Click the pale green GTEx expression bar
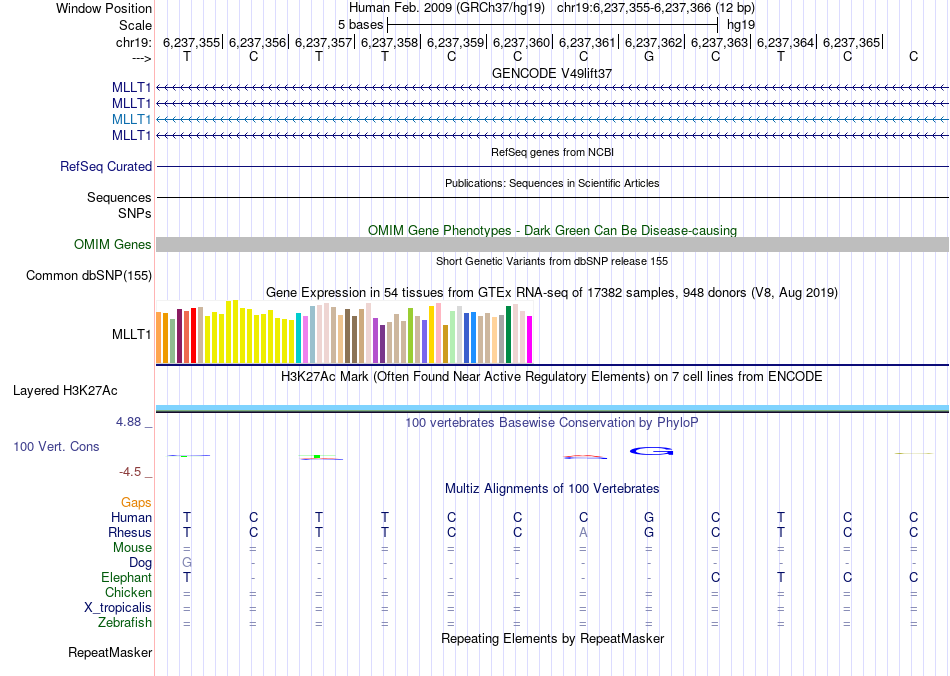Viewport: 950px width, 676px height. point(453,337)
